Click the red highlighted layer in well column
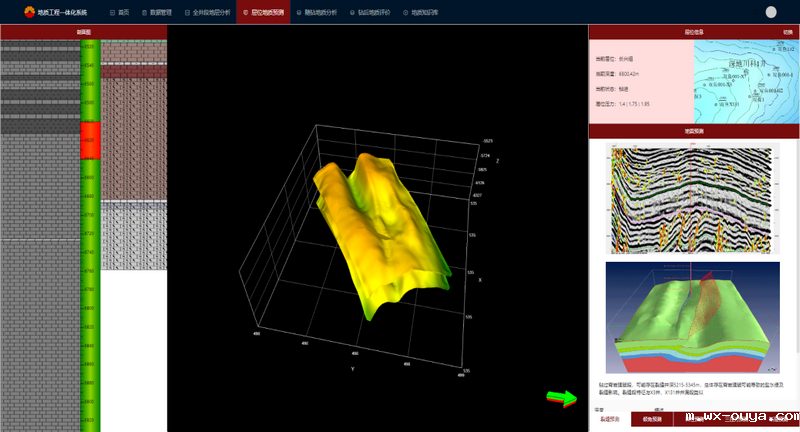800x432 pixels. coord(90,140)
